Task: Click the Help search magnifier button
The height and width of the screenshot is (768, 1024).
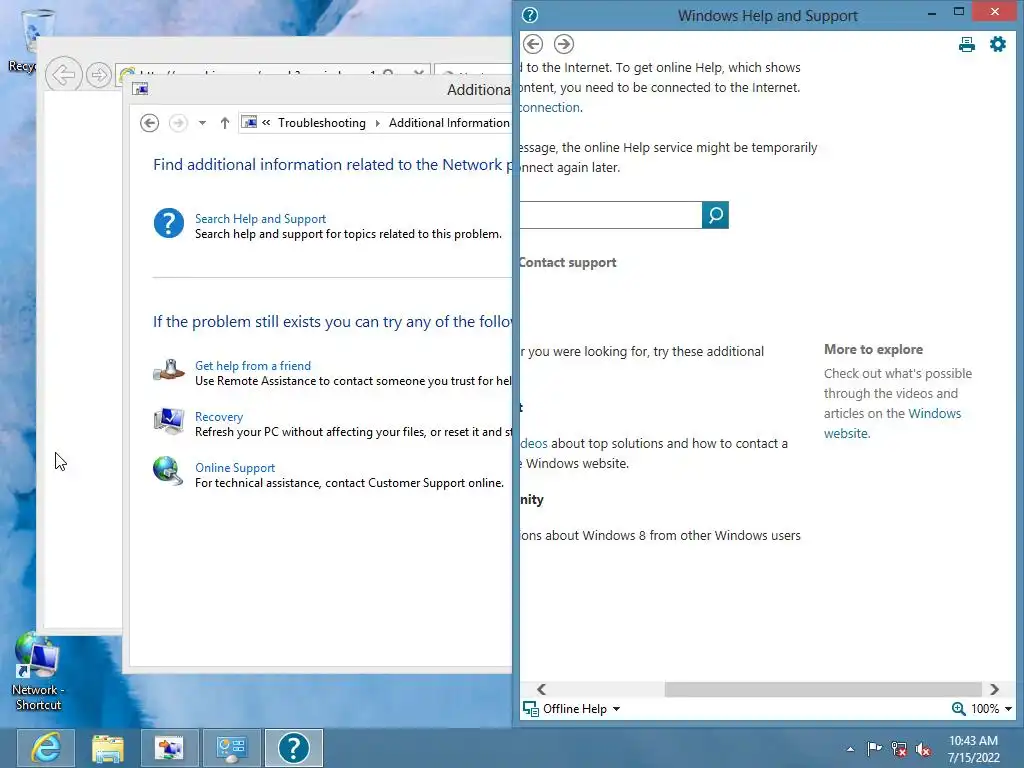Action: [715, 215]
